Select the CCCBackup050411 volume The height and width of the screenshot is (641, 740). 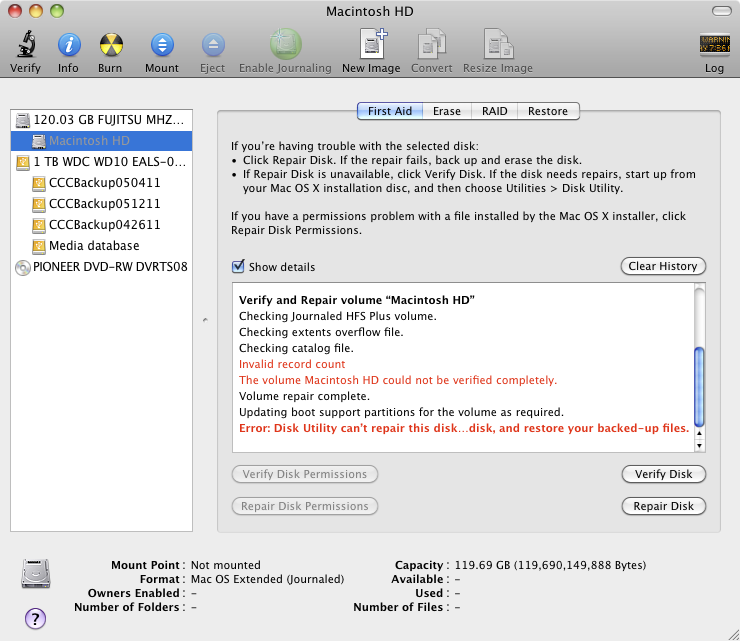tap(101, 183)
